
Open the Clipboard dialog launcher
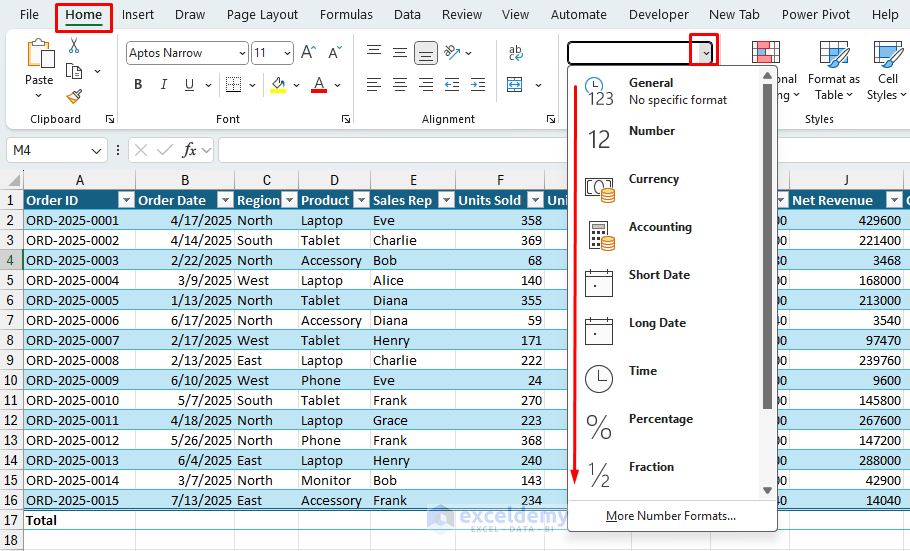pos(110,119)
